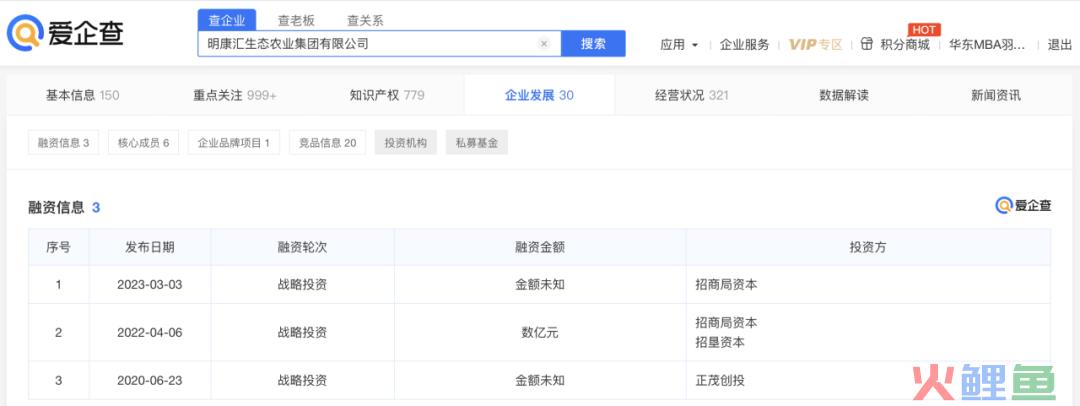Click the 融资金额 column header
Image resolution: width=1080 pixels, height=406 pixels.
(x=540, y=247)
